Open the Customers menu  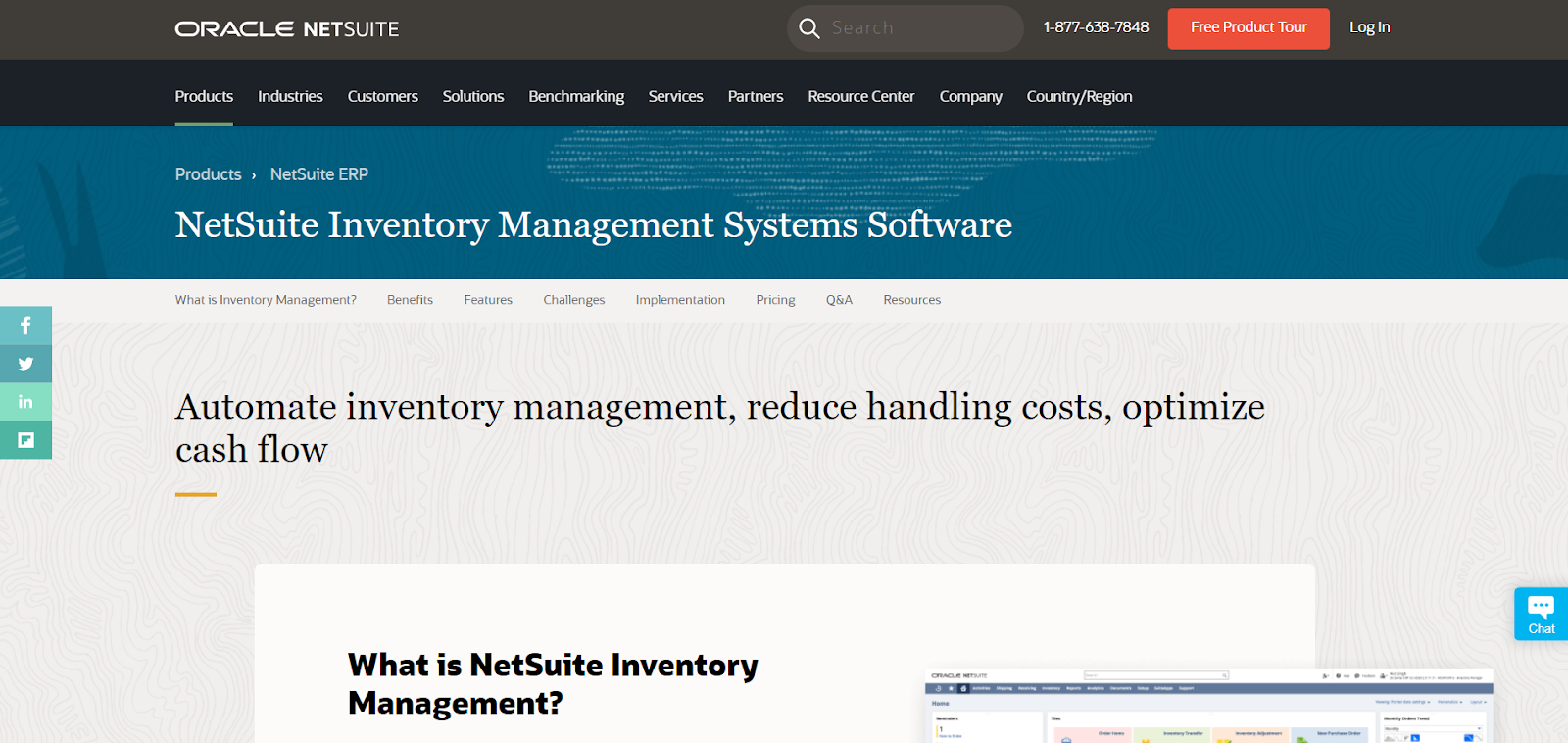(x=382, y=96)
